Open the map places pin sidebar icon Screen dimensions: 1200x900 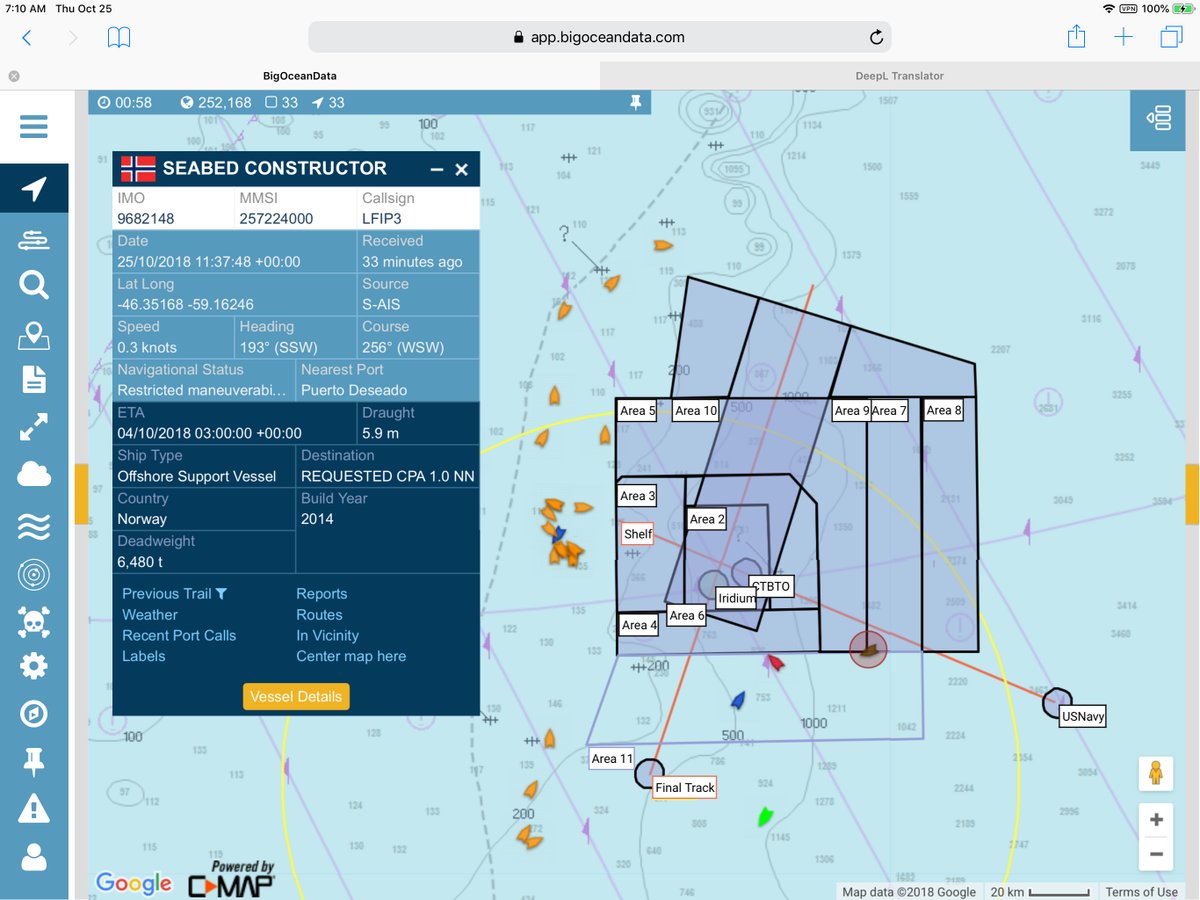click(33, 336)
